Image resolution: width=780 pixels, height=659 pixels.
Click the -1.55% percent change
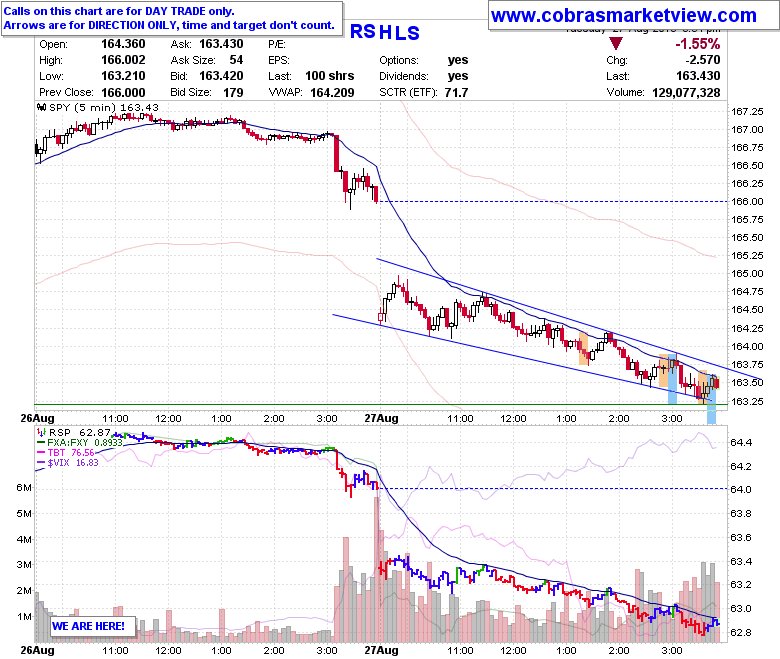coord(697,44)
